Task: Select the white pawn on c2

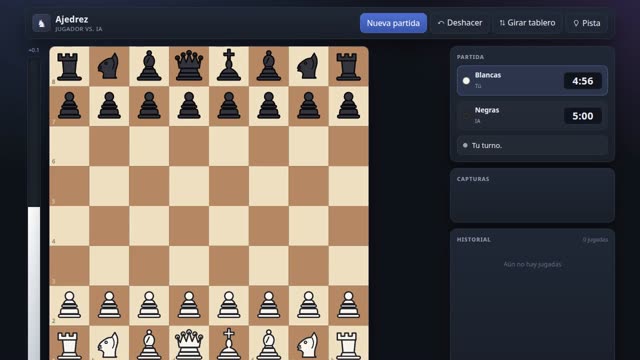Action: click(149, 305)
